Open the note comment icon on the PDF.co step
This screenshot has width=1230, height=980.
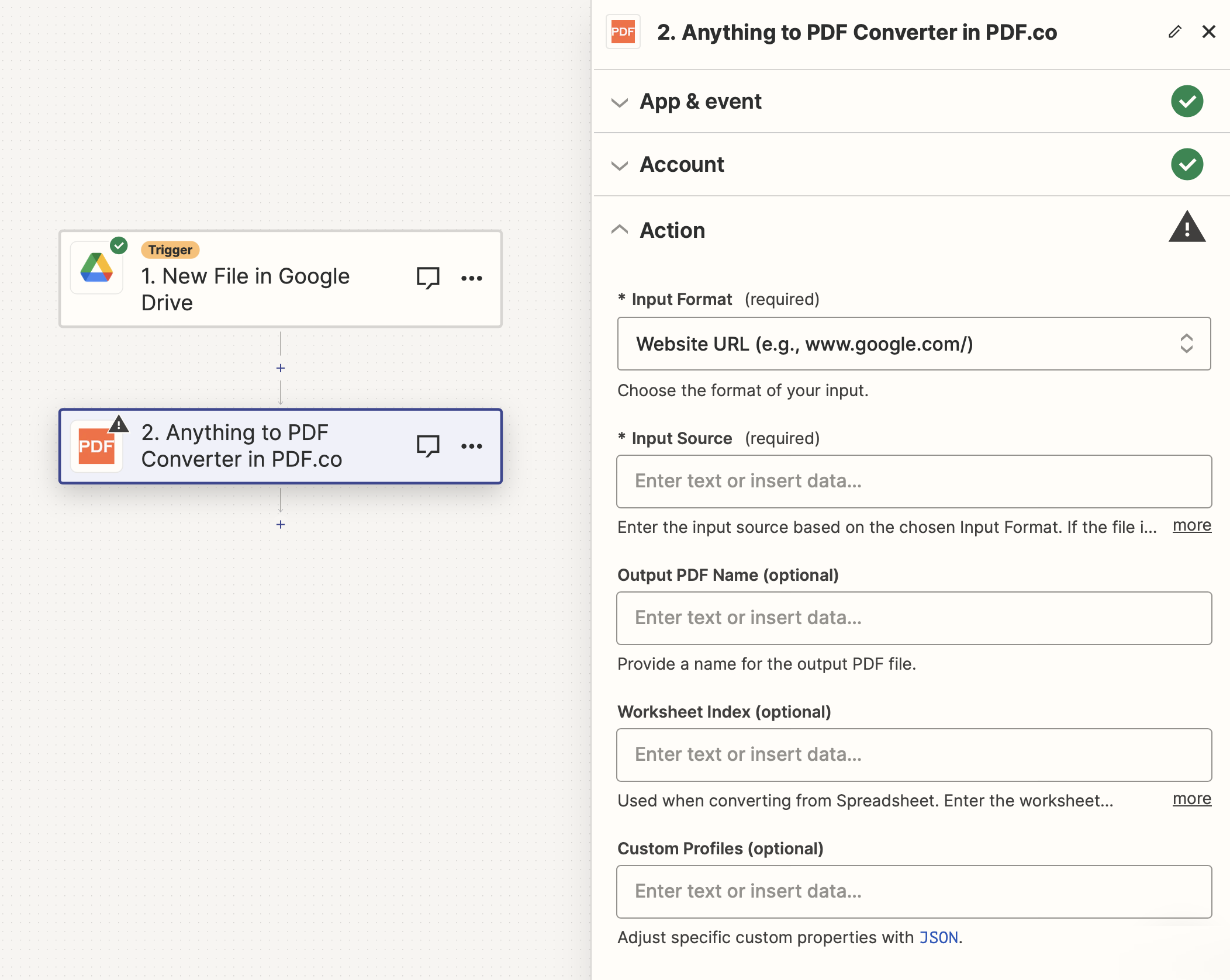tap(427, 446)
